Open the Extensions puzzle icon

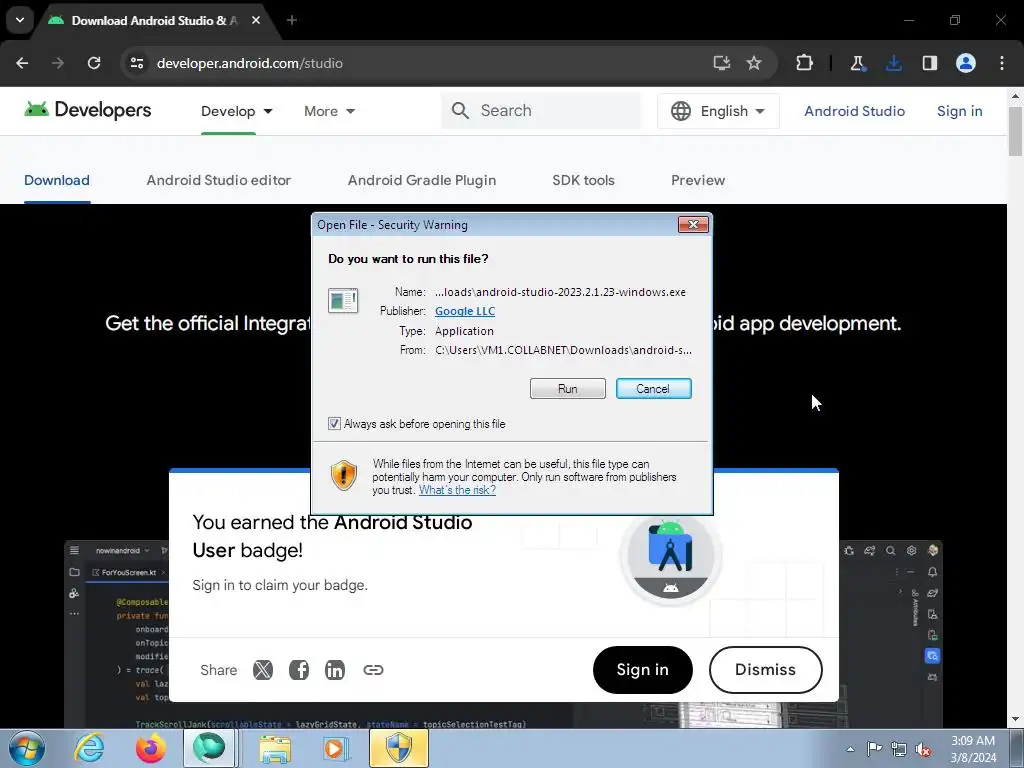point(804,63)
